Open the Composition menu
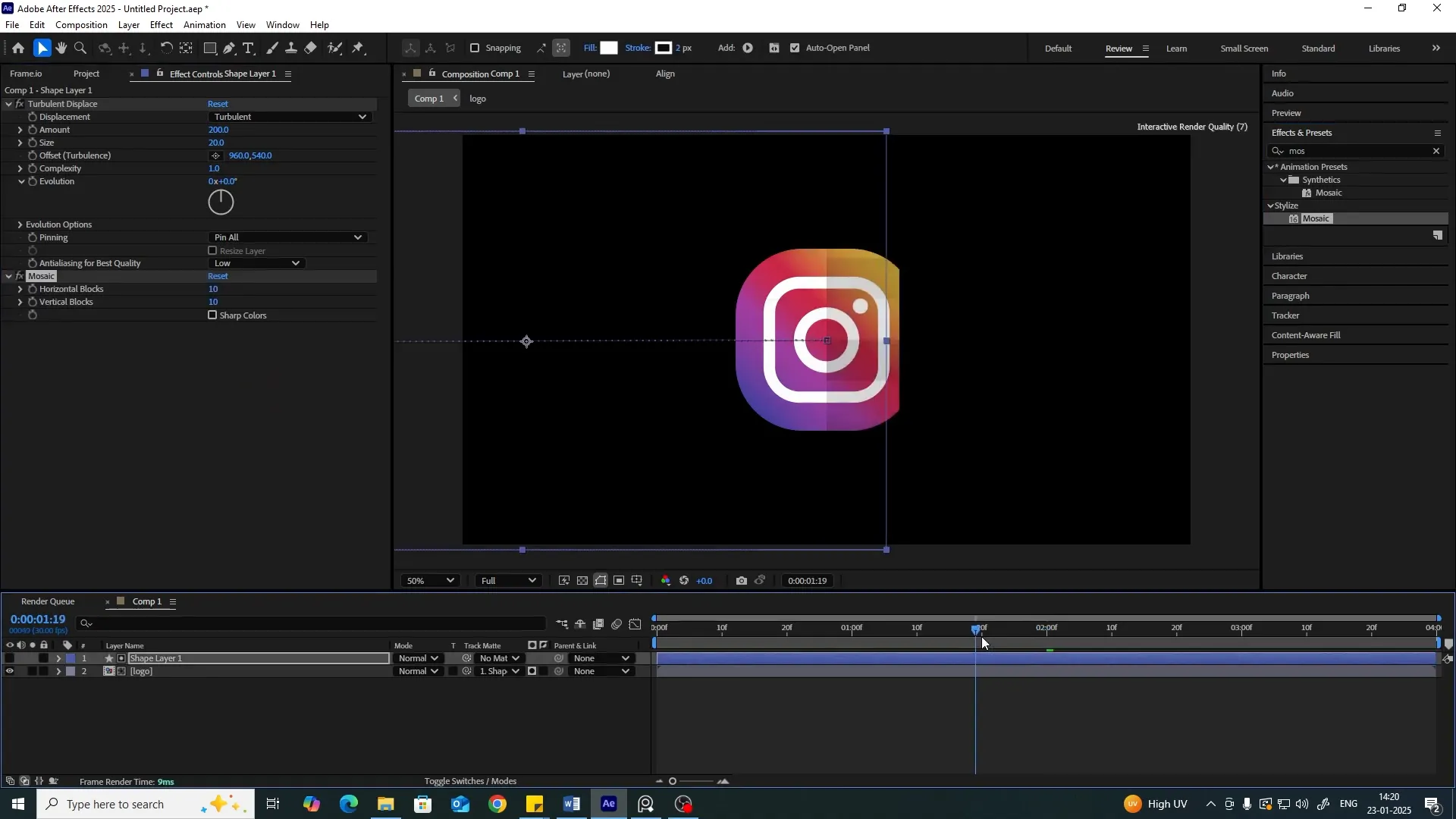Viewport: 1456px width, 819px height. pyautogui.click(x=81, y=25)
